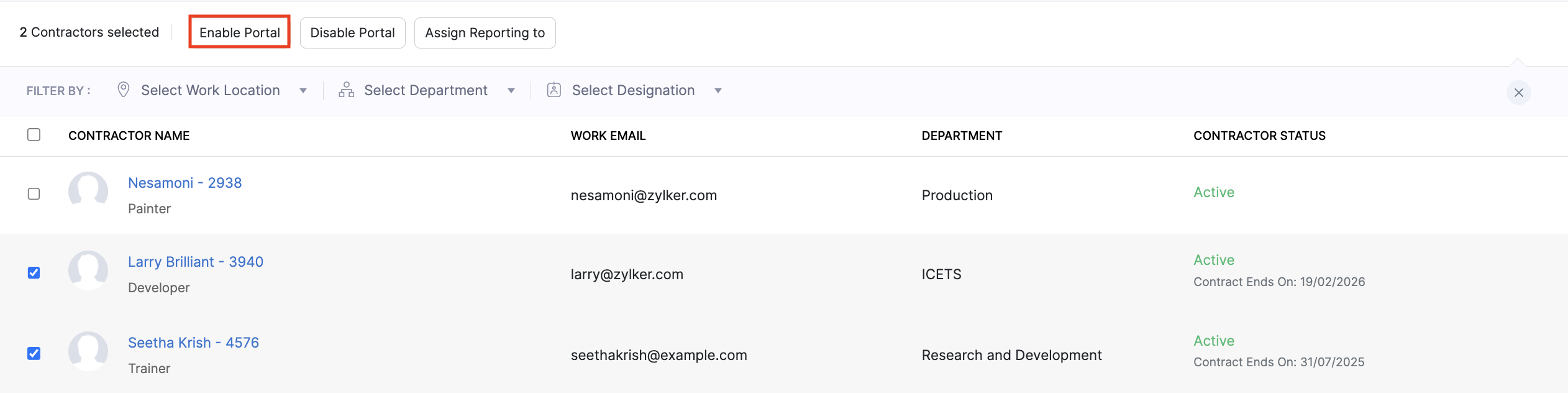
Task: Click the Enable Portal button
Action: 240,32
